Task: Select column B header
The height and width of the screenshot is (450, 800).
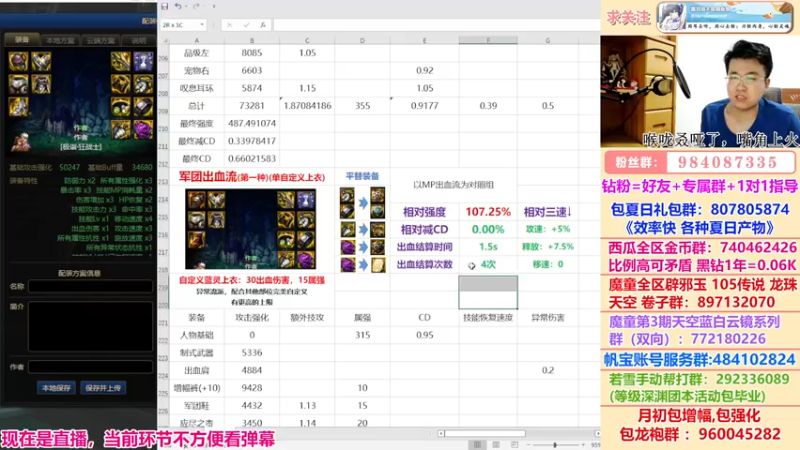Action: pos(252,40)
